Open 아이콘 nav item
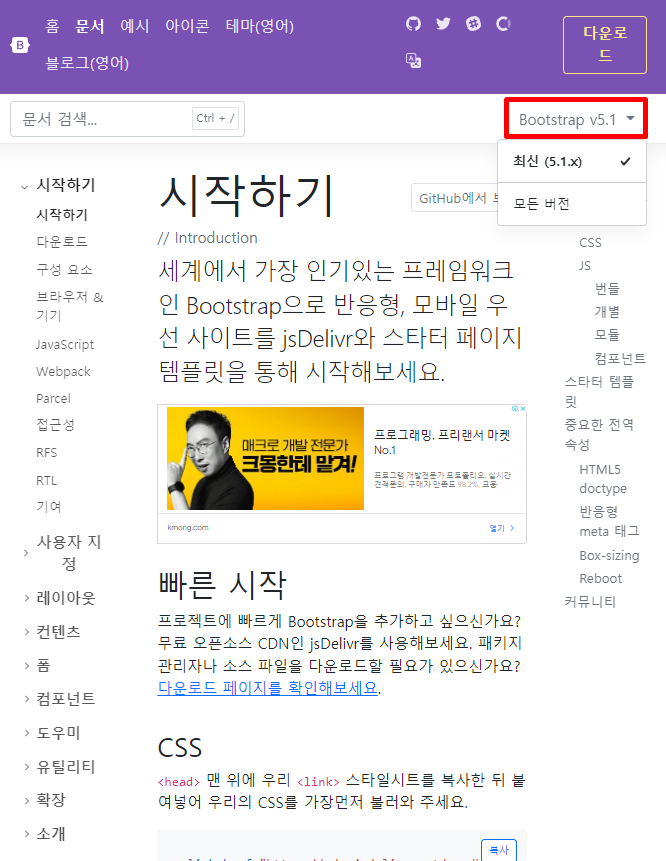 click(187, 26)
